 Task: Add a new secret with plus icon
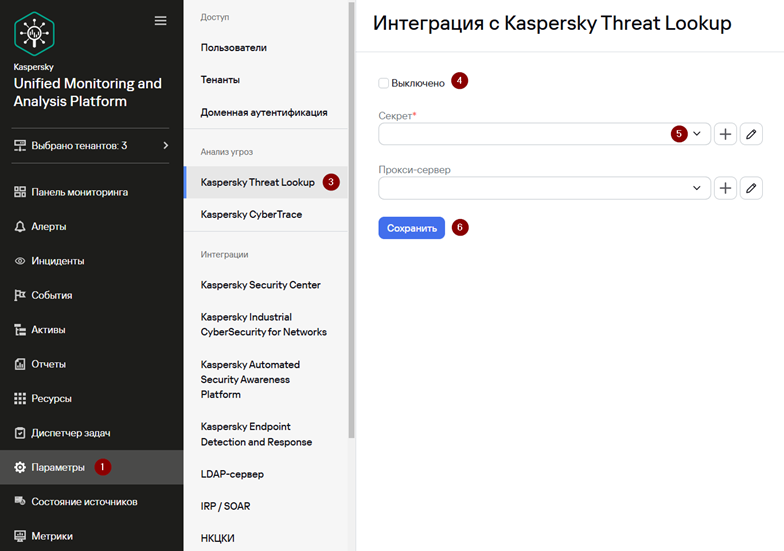pos(725,134)
